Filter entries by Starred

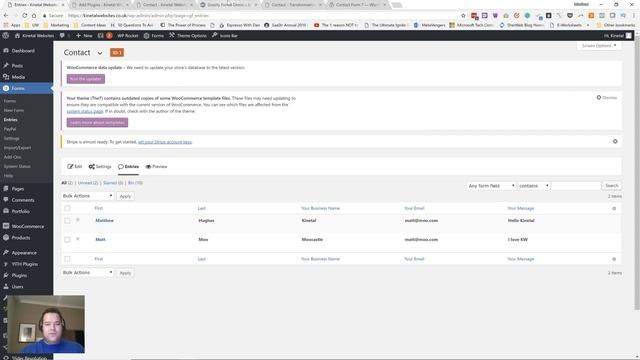(113, 183)
